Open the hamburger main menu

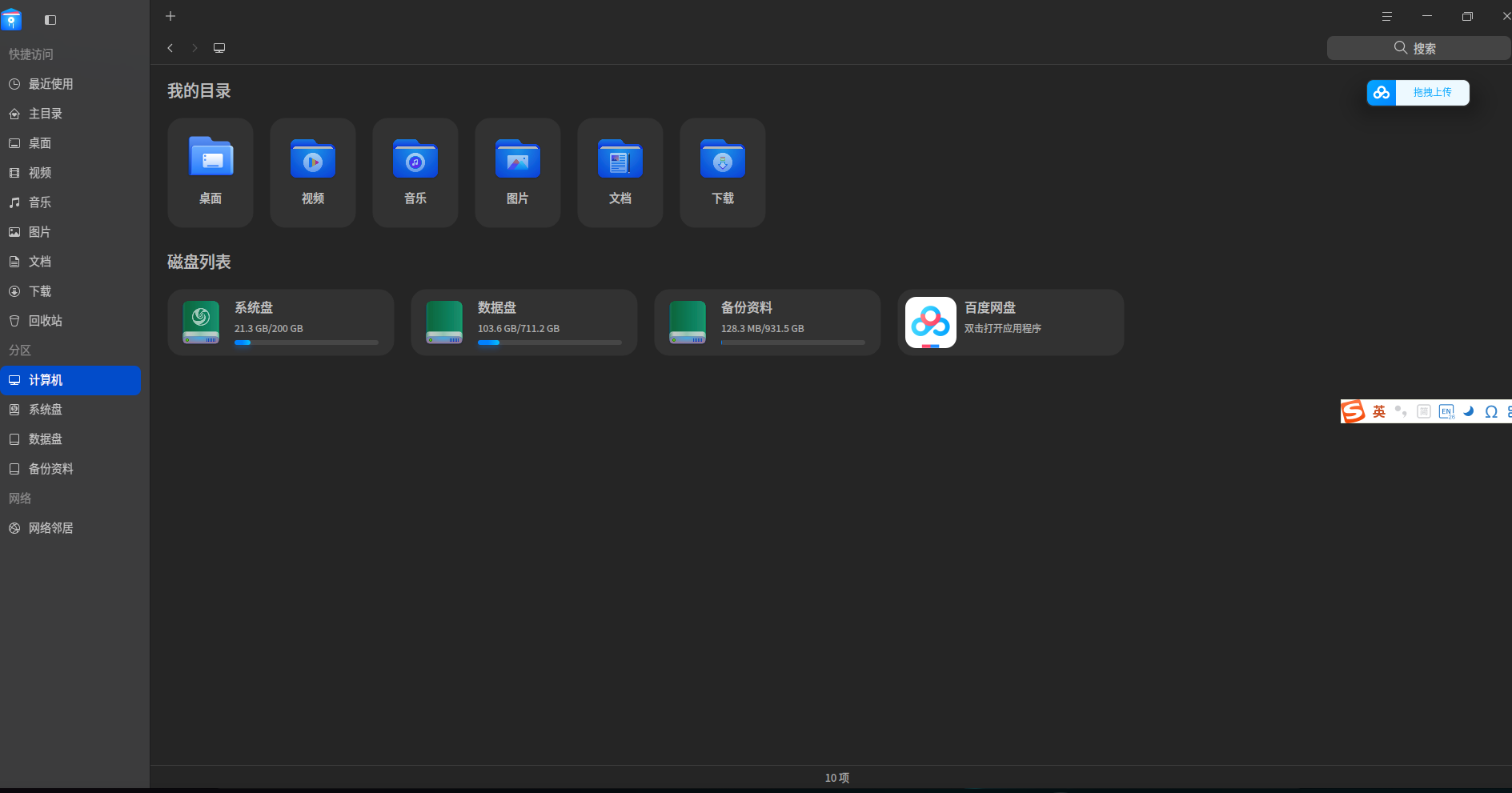pos(1387,16)
